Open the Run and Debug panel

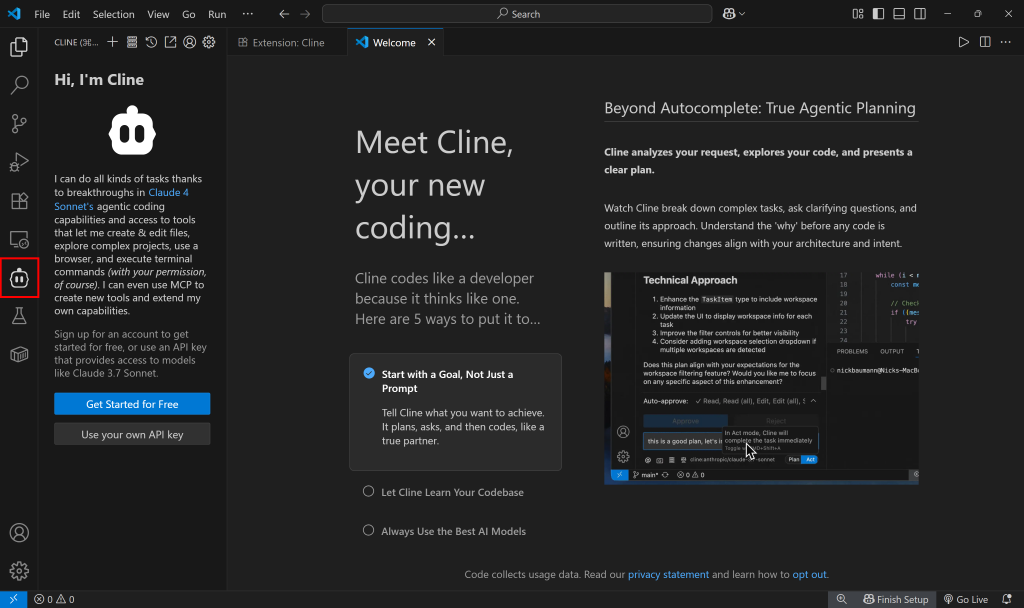coord(20,161)
